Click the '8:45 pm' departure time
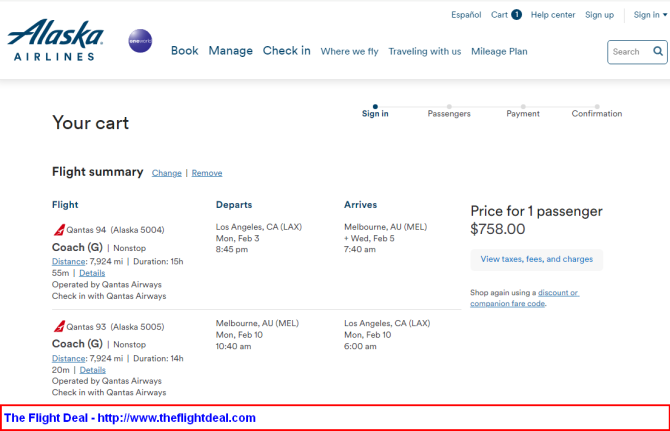This screenshot has height=431, width=670. pos(232,249)
